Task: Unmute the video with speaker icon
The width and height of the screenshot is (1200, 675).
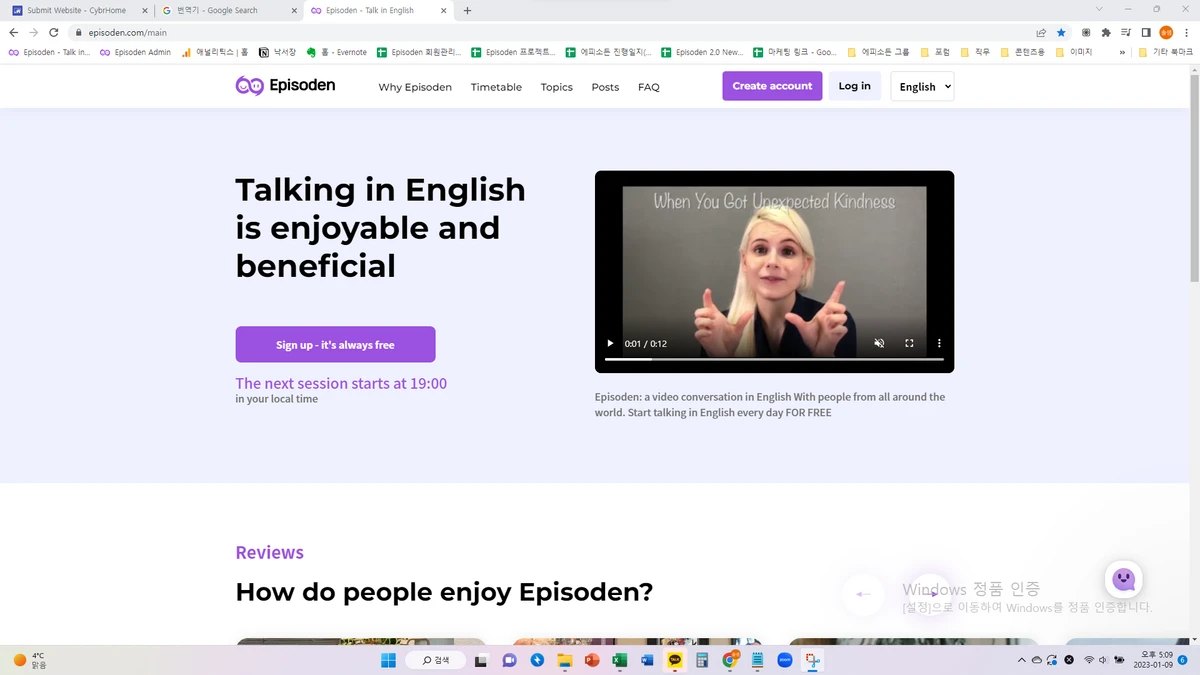Action: tap(879, 343)
